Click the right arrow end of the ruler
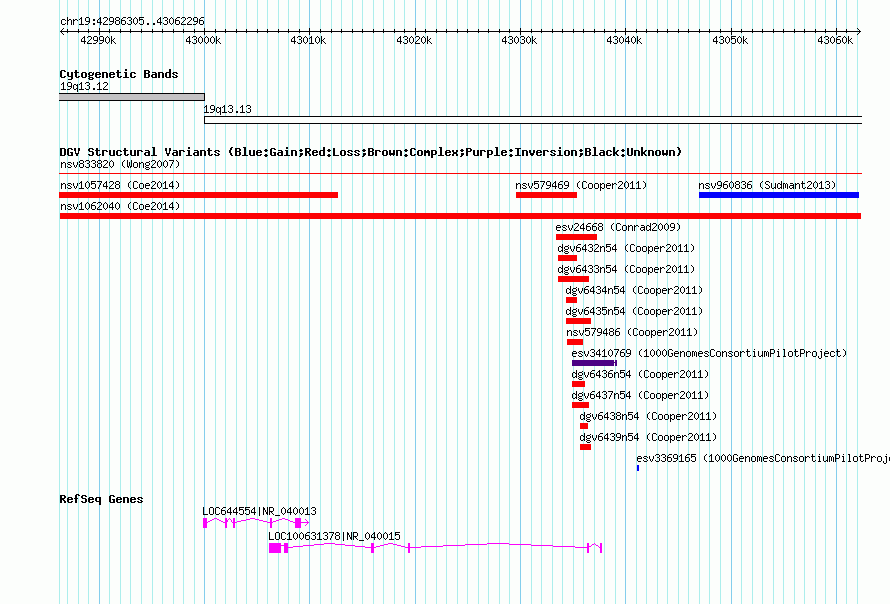The image size is (890, 604). tap(859, 31)
